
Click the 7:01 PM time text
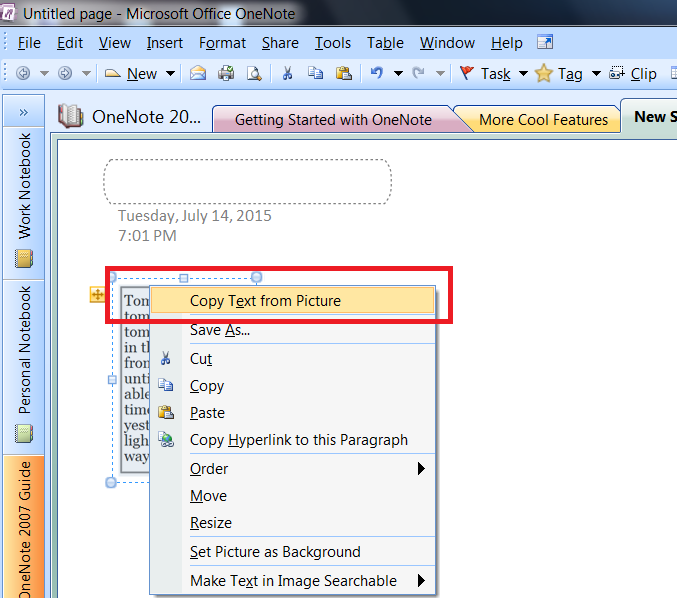click(x=147, y=236)
